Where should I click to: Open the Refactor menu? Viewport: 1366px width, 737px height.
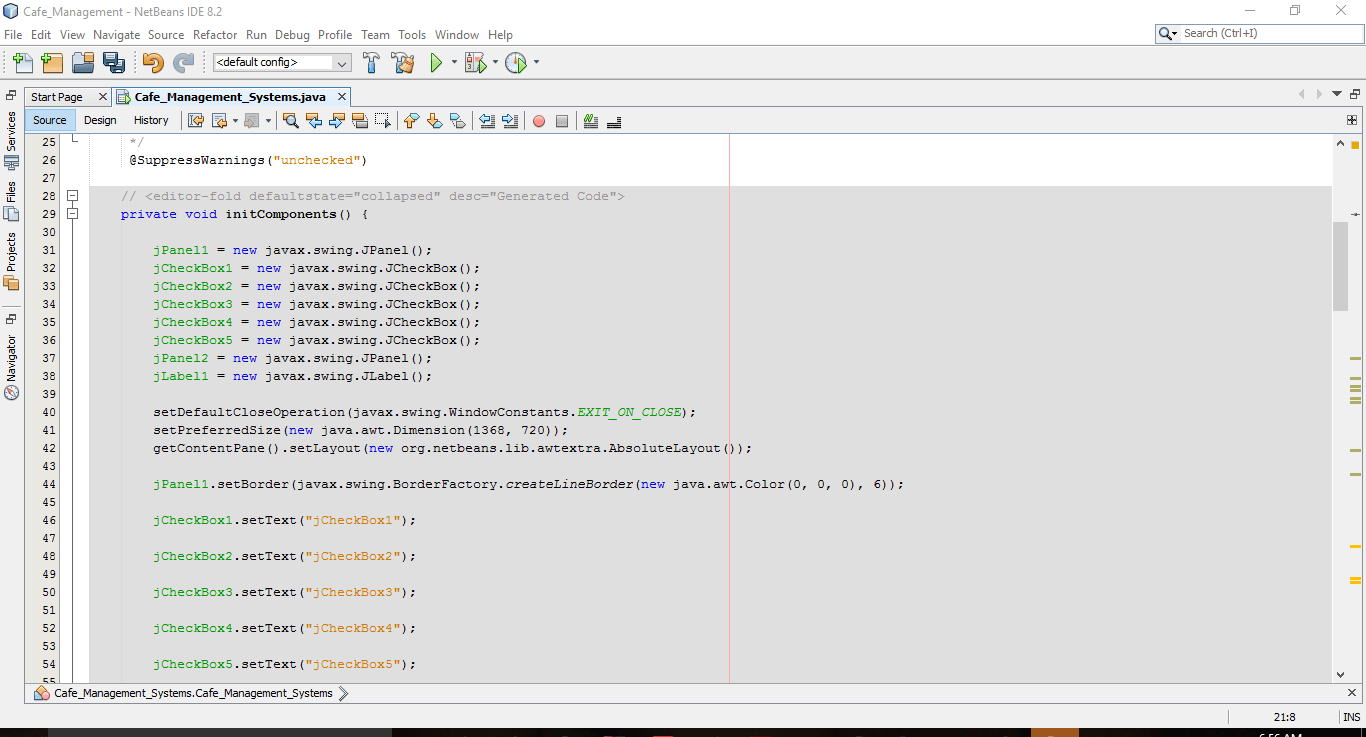pyautogui.click(x=215, y=34)
